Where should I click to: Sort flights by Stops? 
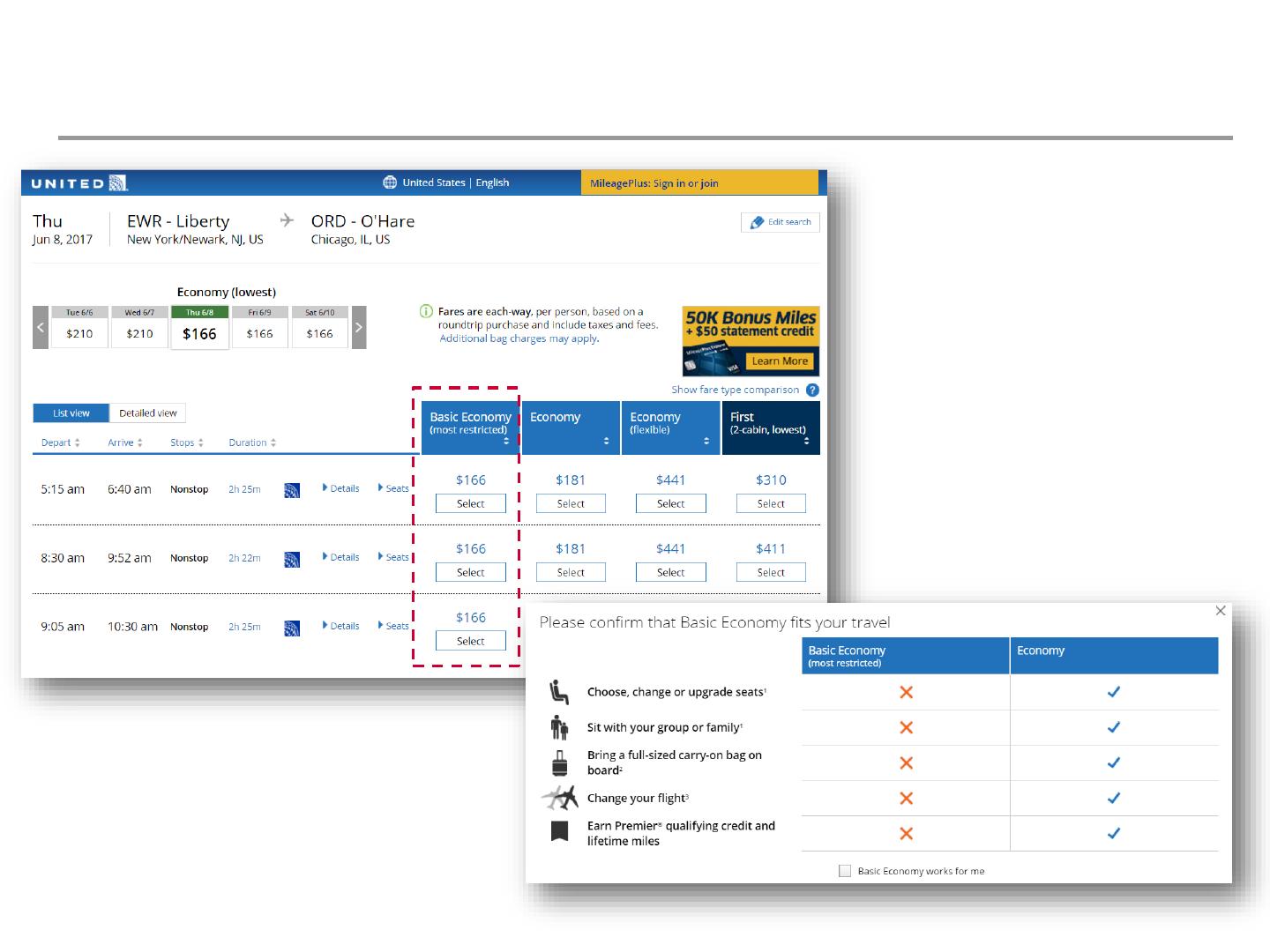pos(187,443)
